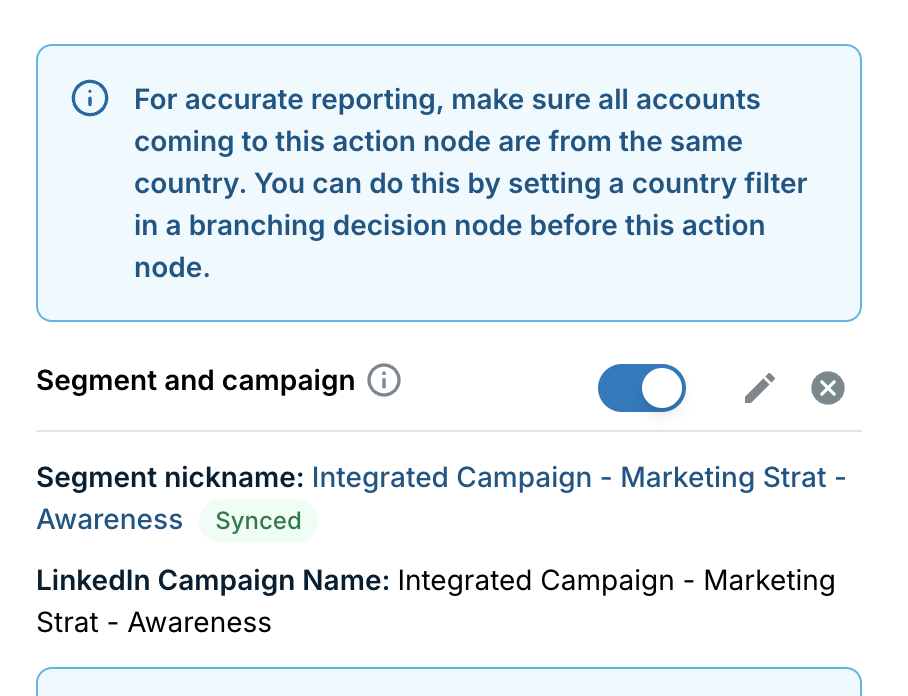Click the info icon in the blue banner
The width and height of the screenshot is (908, 696).
[90, 98]
